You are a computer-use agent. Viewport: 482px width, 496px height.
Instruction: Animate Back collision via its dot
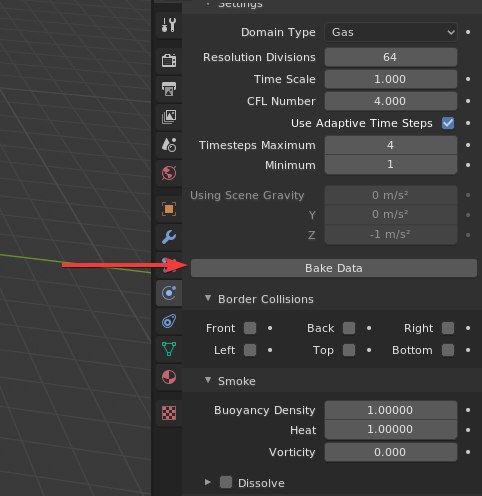369,328
